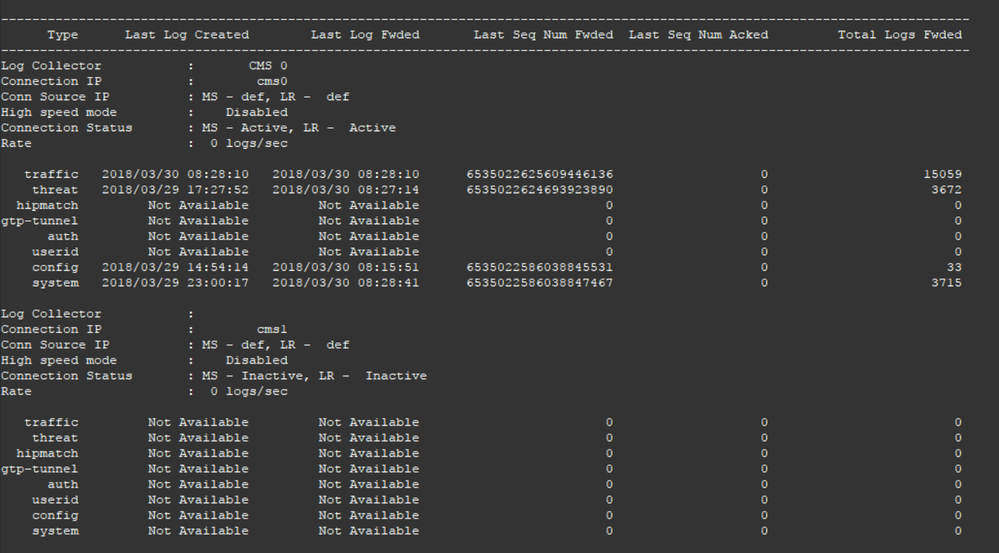Viewport: 999px width, 553px height.
Task: Select the timestamp 2018/03/29 14:54:14
Action: click(175, 267)
